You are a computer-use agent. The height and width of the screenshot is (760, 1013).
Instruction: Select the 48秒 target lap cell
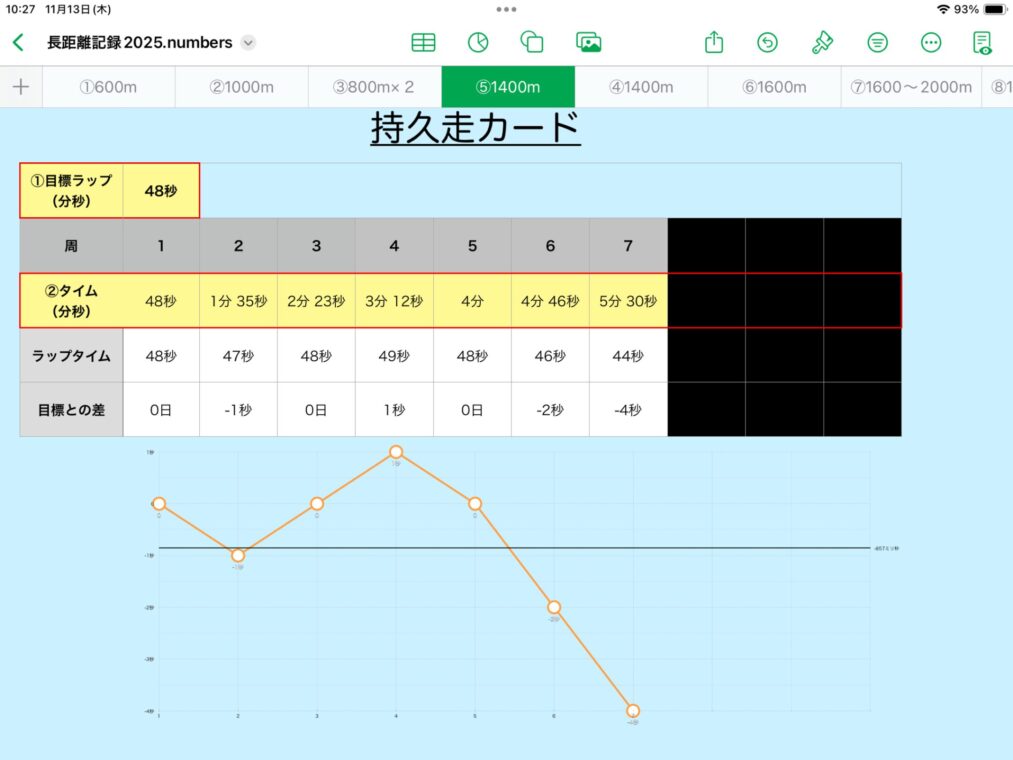161,190
